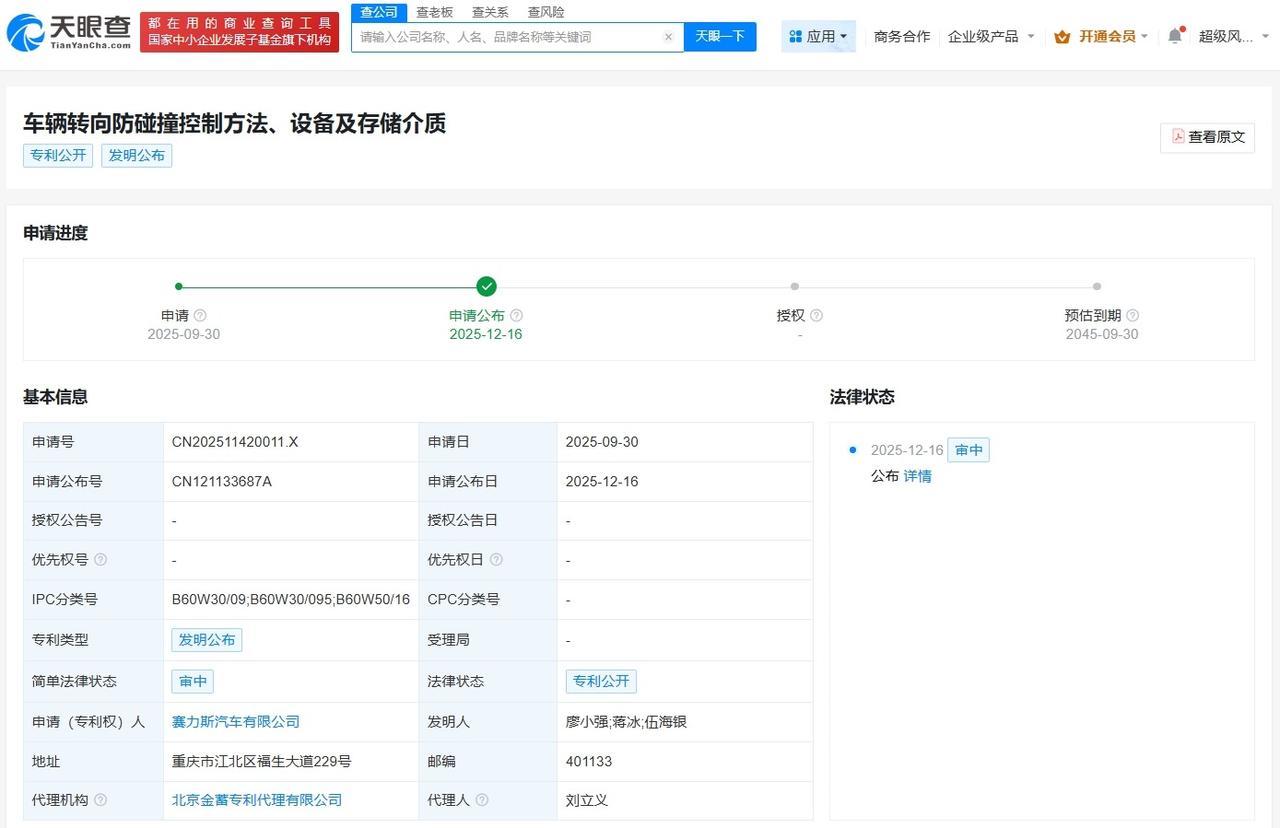Click the question mark beside 申请 step
The width and height of the screenshot is (1280, 828).
point(199,314)
